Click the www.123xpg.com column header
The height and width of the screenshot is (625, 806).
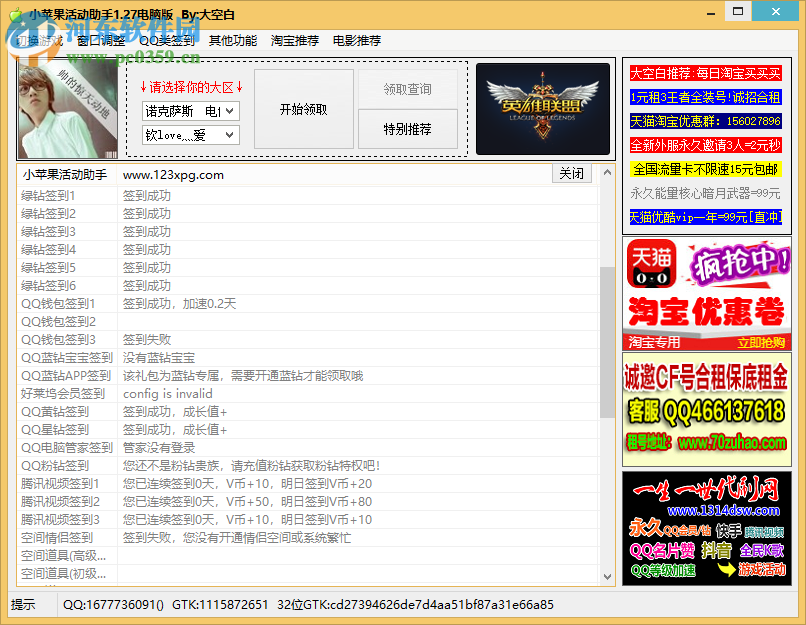click(x=334, y=175)
